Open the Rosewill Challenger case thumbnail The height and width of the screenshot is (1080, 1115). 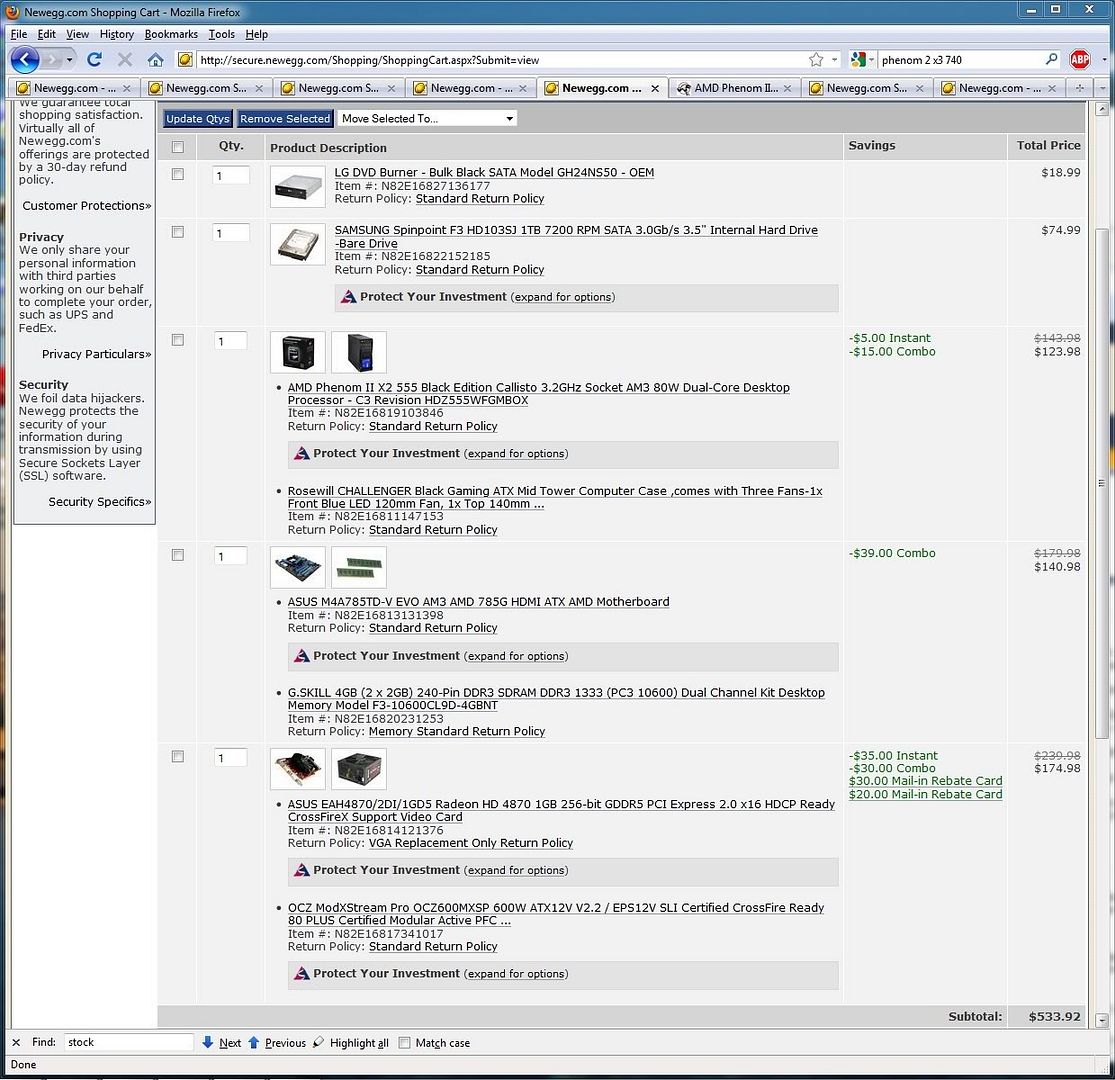(359, 352)
